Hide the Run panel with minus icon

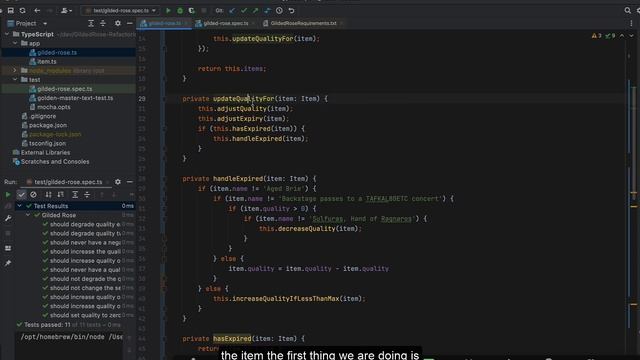pos(129,182)
